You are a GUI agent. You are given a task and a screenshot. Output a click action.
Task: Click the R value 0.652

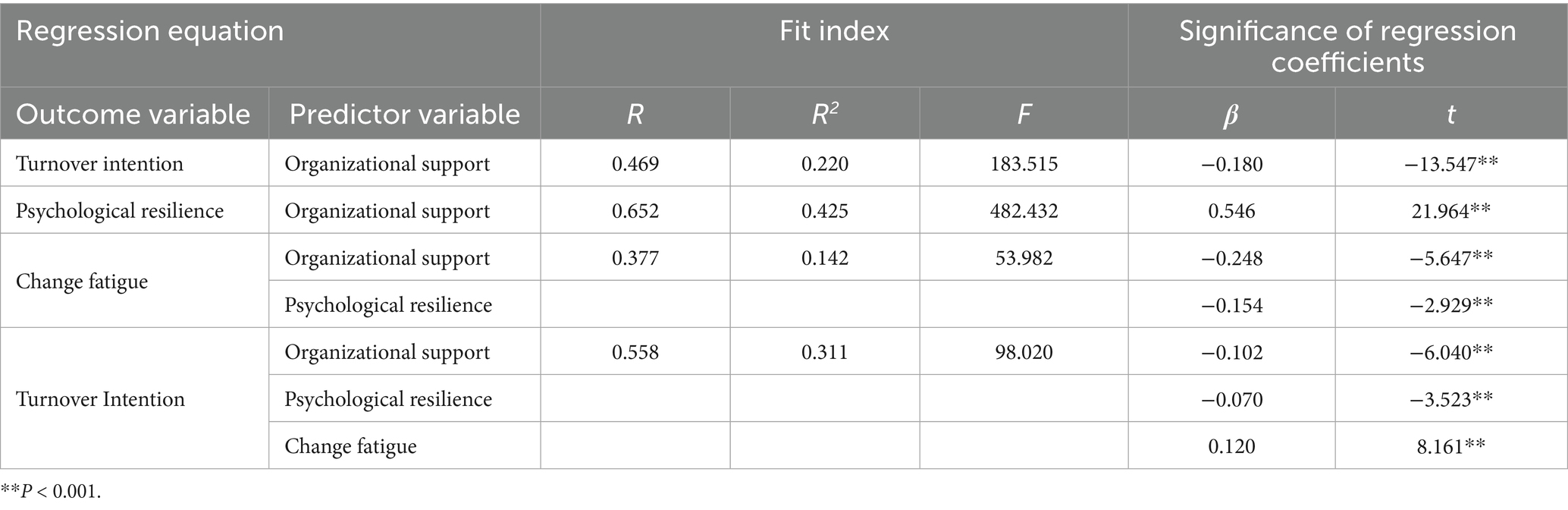635,211
